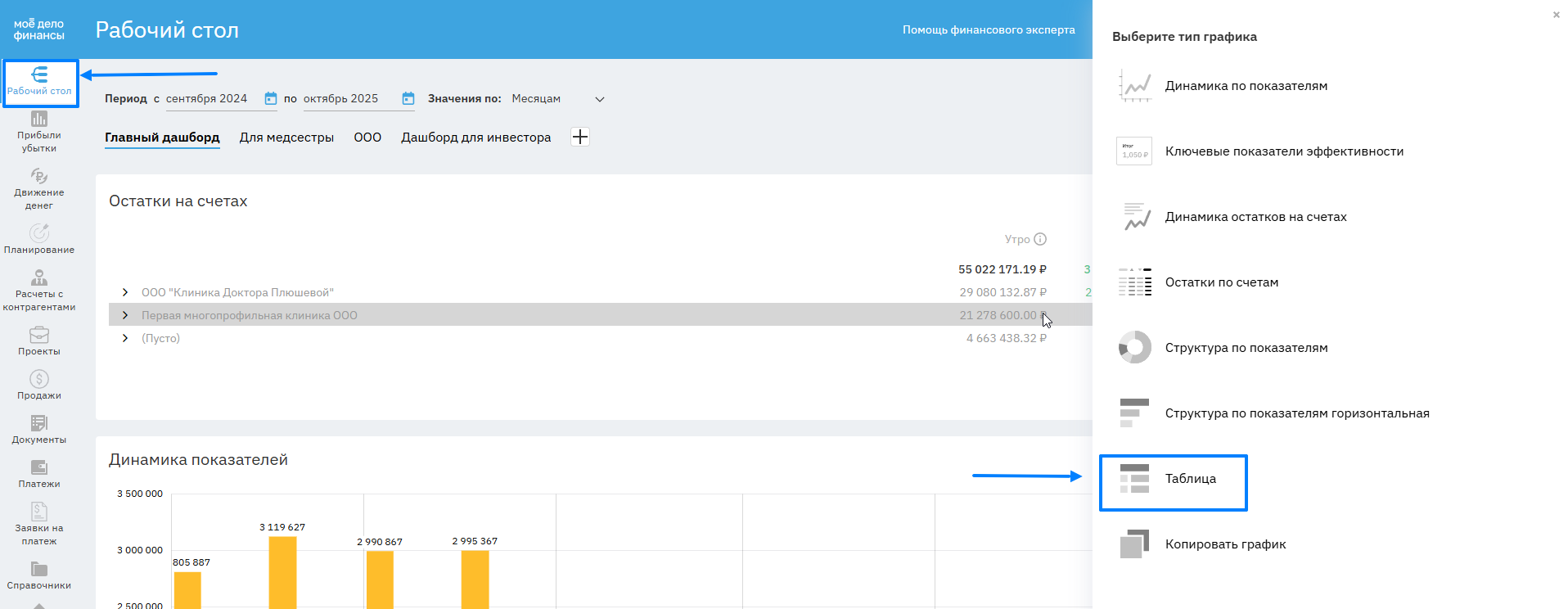Click the Утро column header

pos(1017,239)
